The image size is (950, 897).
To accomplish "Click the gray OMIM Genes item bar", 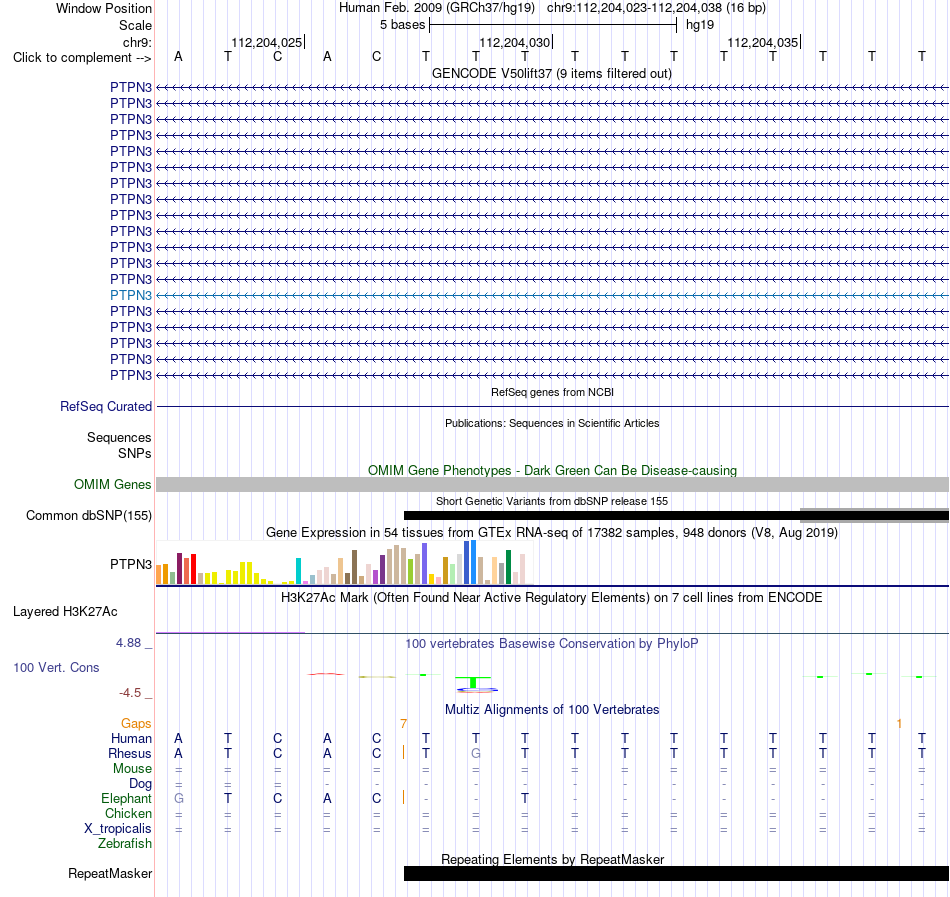I will [x=553, y=485].
